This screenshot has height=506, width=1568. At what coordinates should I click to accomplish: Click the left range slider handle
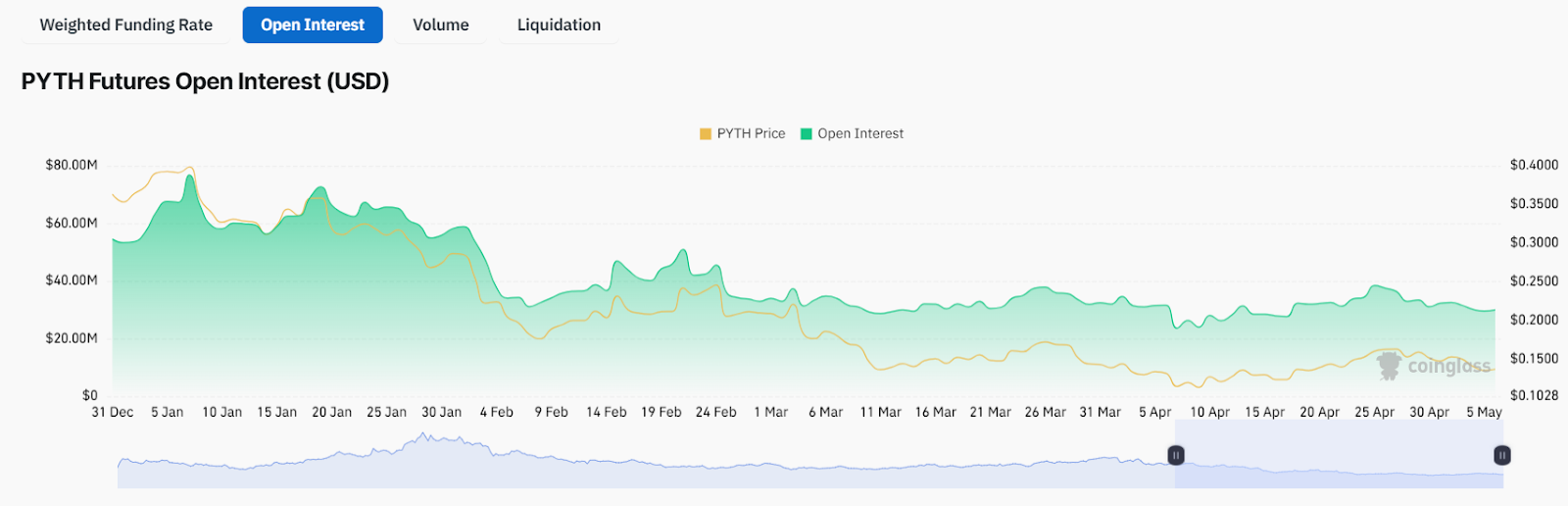(1176, 455)
